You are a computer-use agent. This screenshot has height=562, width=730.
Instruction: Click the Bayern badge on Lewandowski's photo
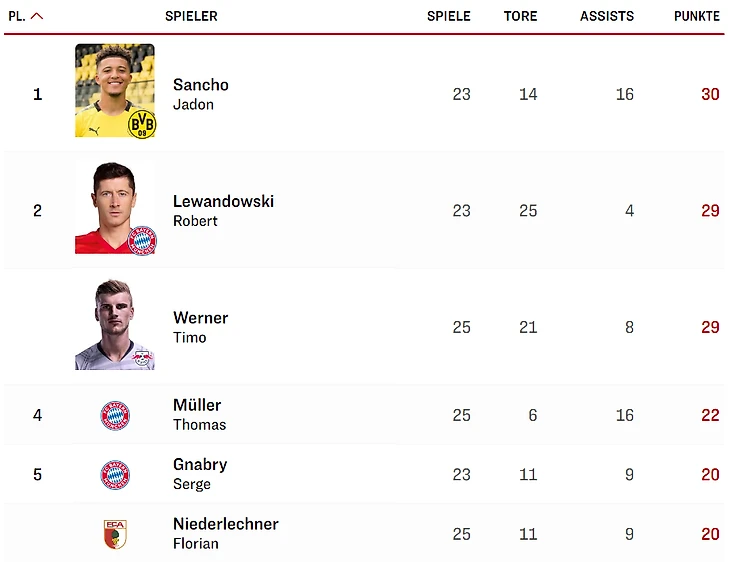[x=142, y=241]
